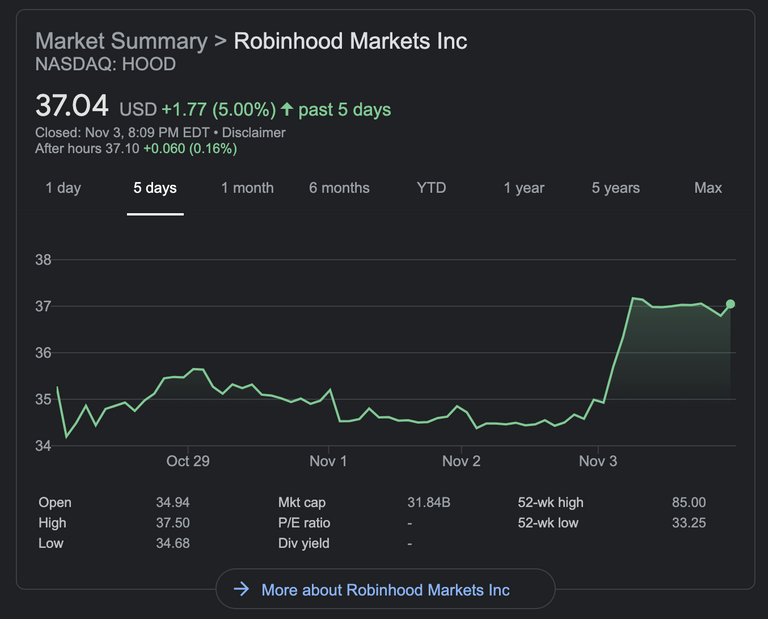This screenshot has width=768, height=619.
Task: Click the Robinhood Markets Inc title
Action: [350, 41]
